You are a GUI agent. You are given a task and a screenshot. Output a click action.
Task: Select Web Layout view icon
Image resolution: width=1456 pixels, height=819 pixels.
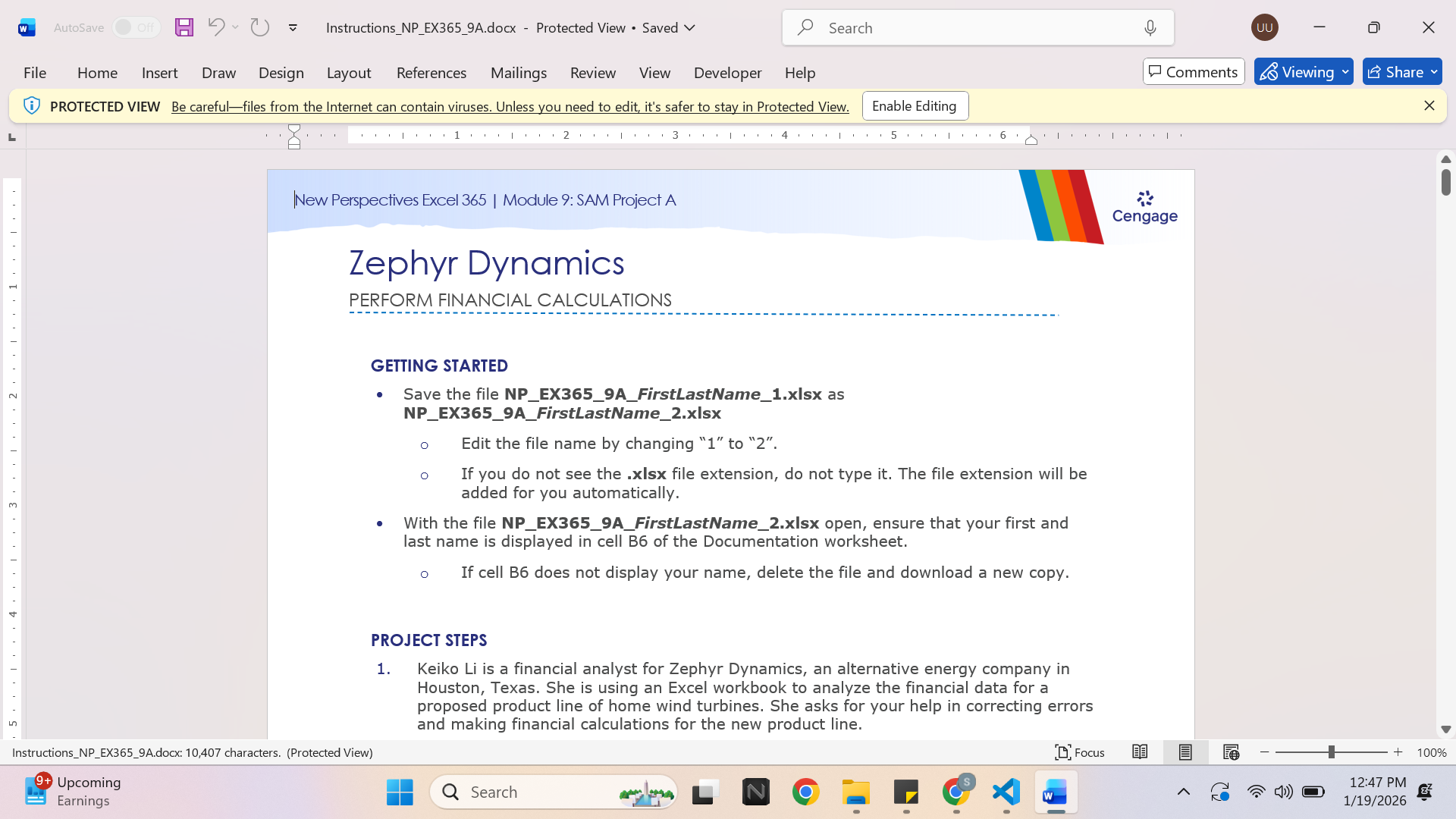coord(1231,752)
